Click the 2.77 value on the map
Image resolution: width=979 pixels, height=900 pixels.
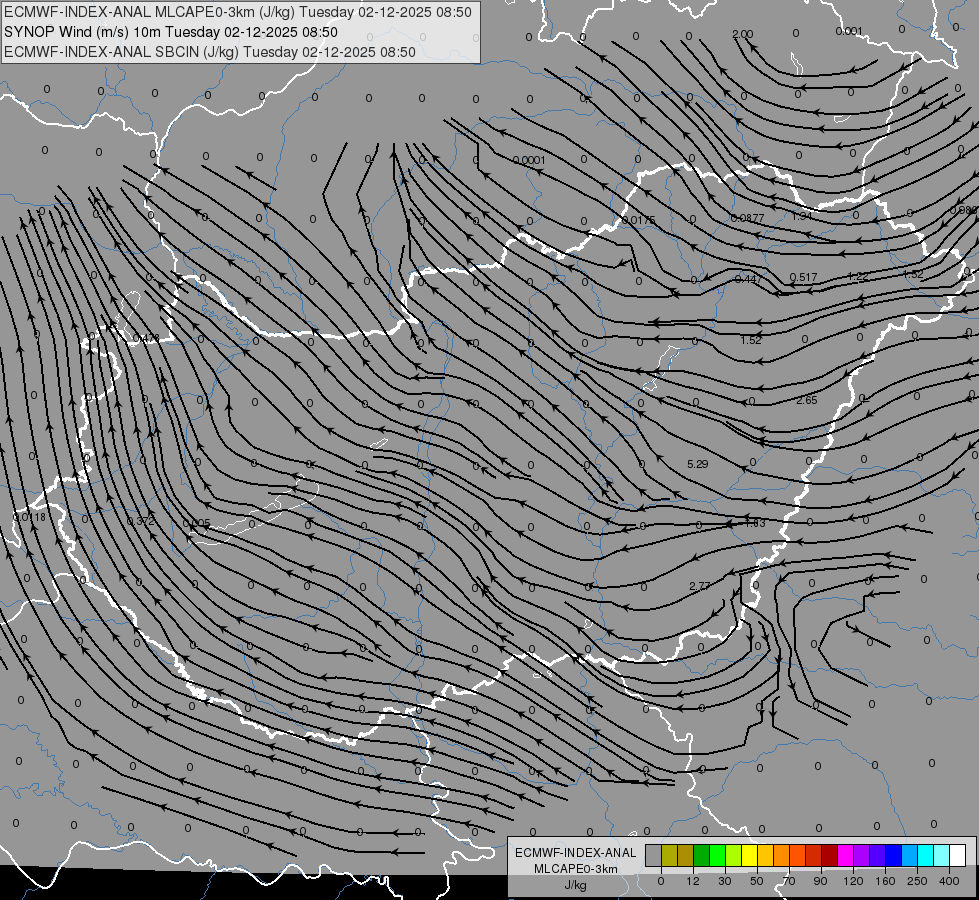click(x=699, y=586)
